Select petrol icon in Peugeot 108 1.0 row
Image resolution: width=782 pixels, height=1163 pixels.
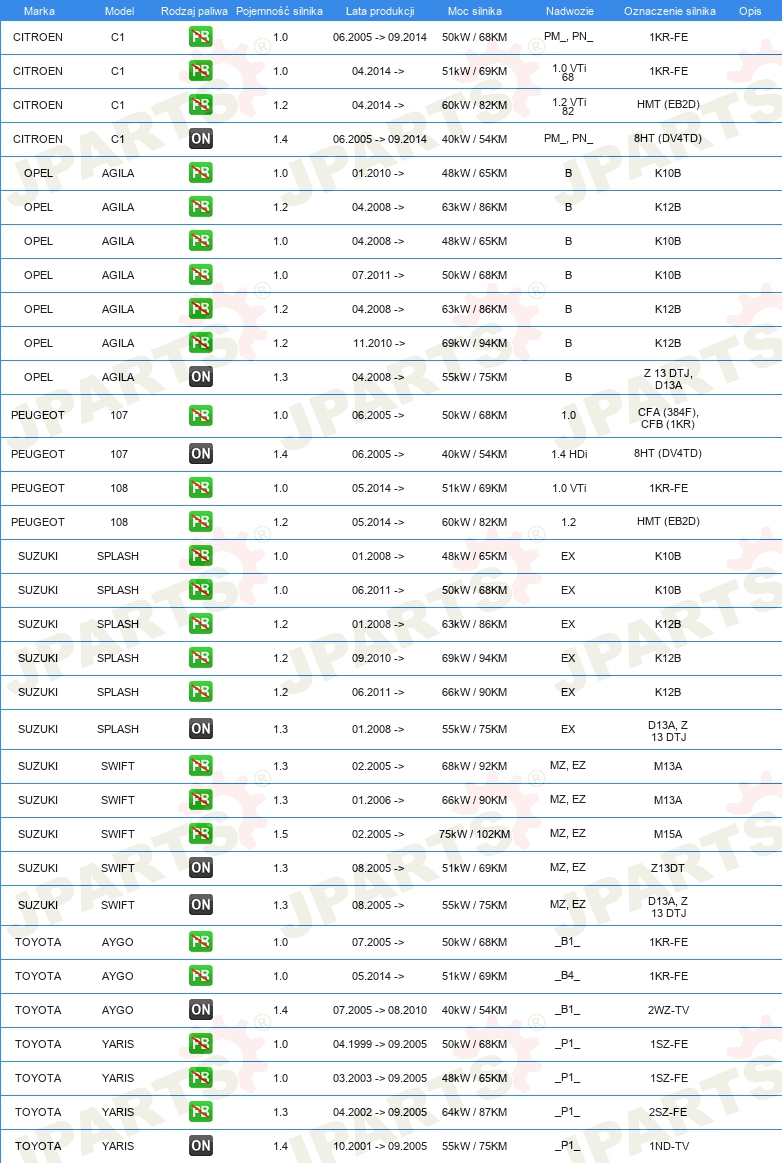coord(200,488)
